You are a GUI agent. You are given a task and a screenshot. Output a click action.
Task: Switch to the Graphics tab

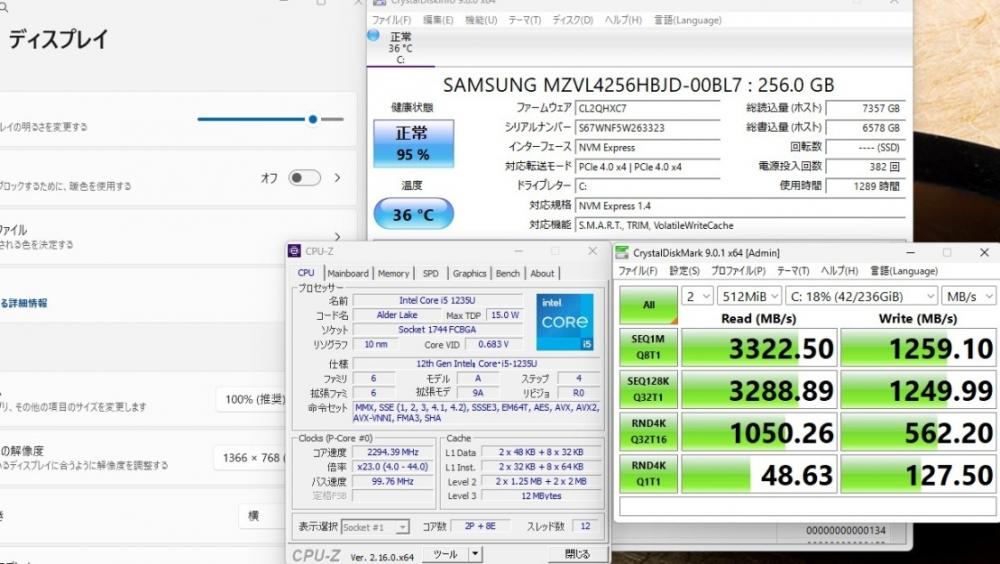tap(469, 273)
